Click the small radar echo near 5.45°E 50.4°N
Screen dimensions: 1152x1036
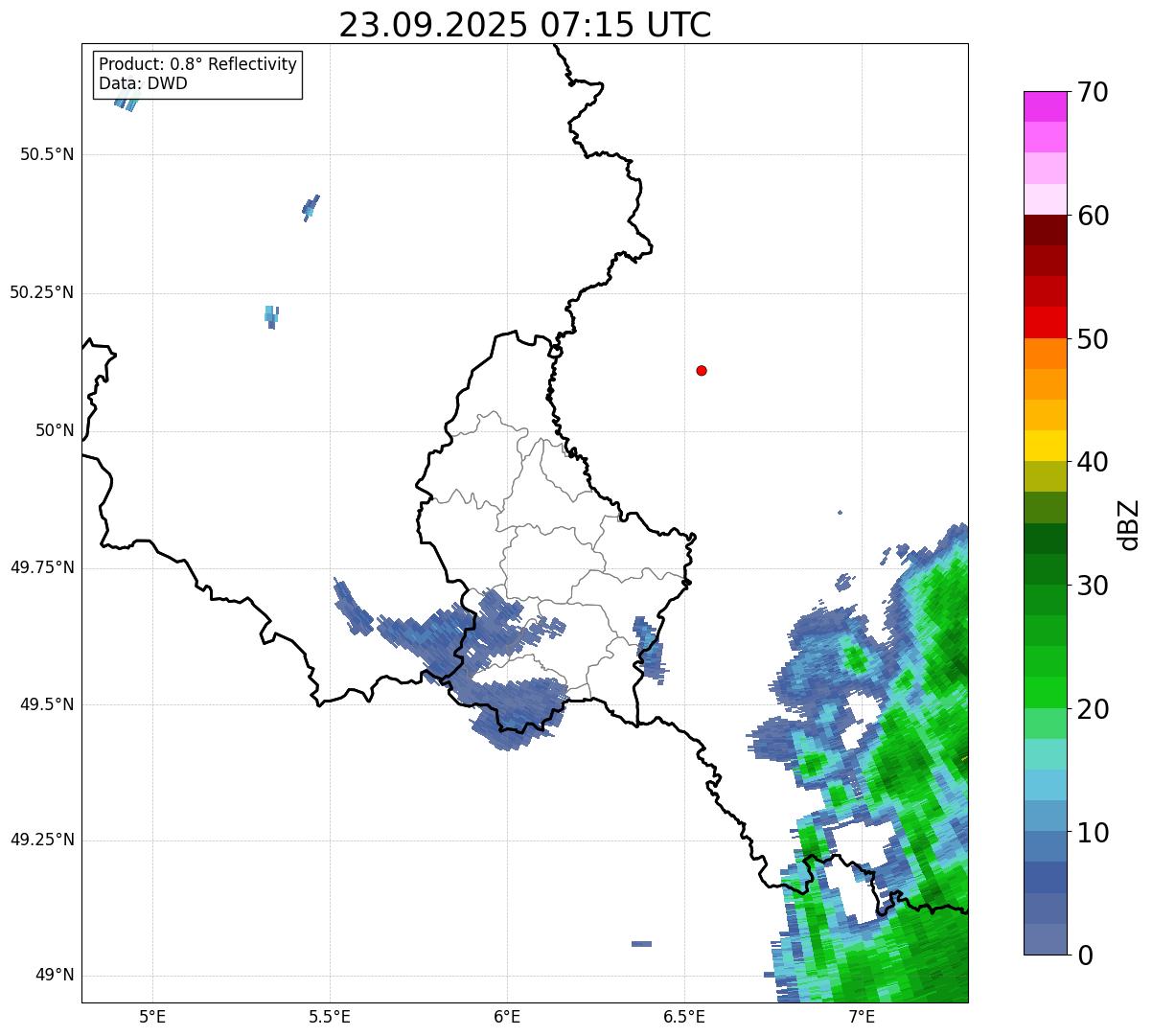pyautogui.click(x=311, y=207)
